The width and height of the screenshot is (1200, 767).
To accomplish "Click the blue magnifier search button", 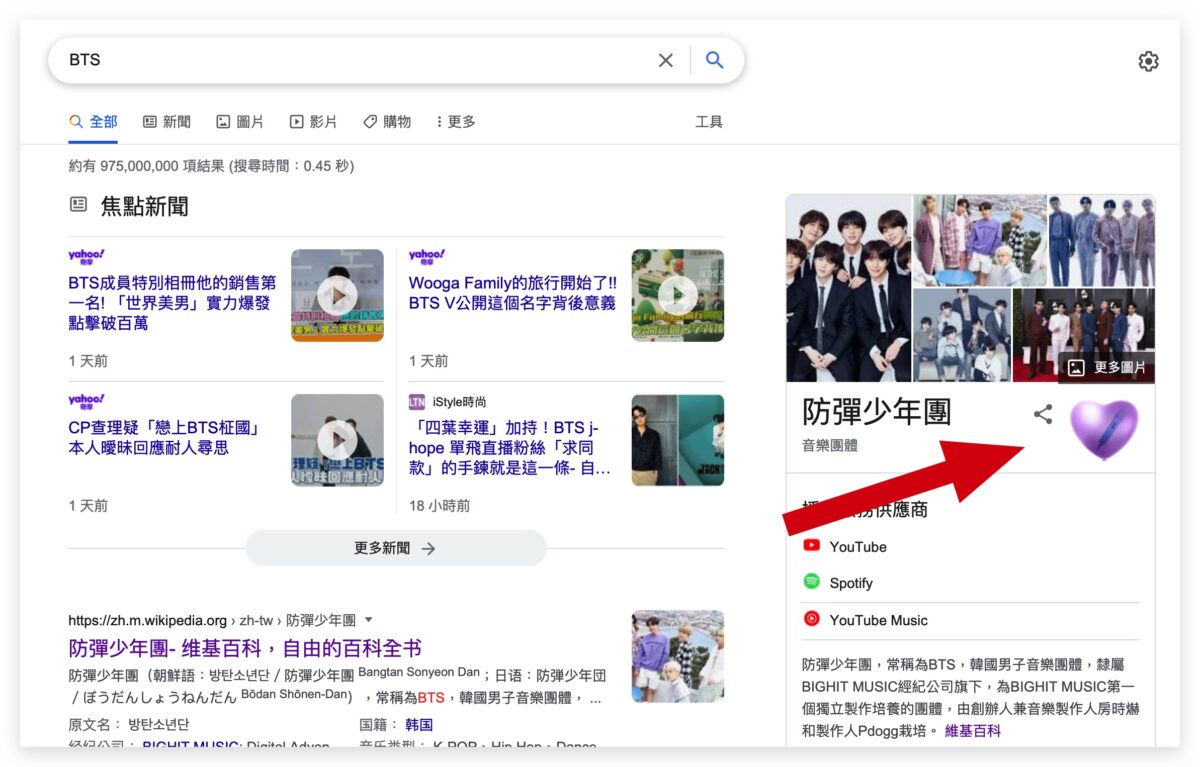I will pyautogui.click(x=714, y=60).
